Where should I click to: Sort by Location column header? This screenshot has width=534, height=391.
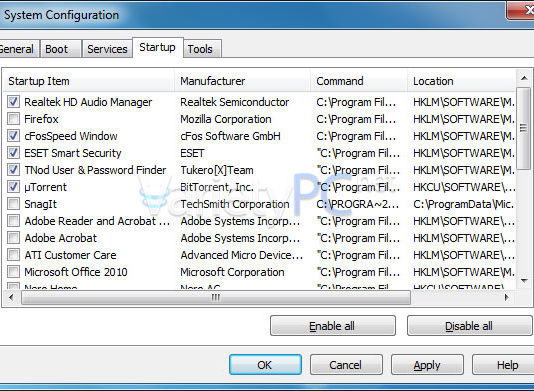coord(461,81)
